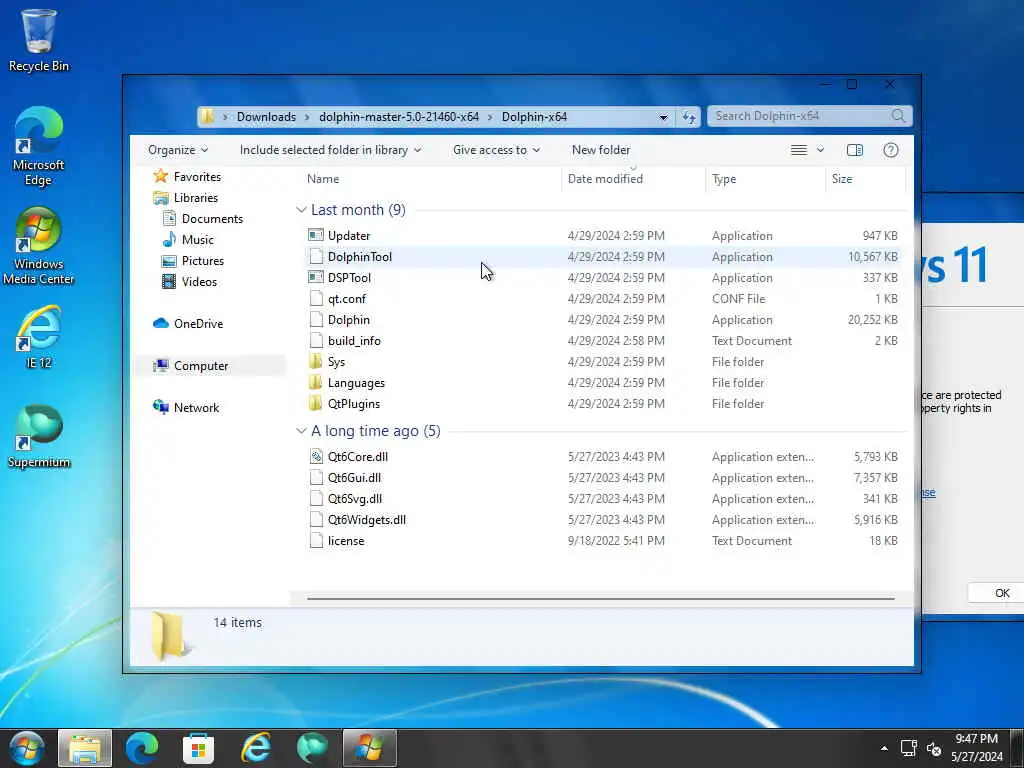Select the DolphinTool file

pos(603,257)
